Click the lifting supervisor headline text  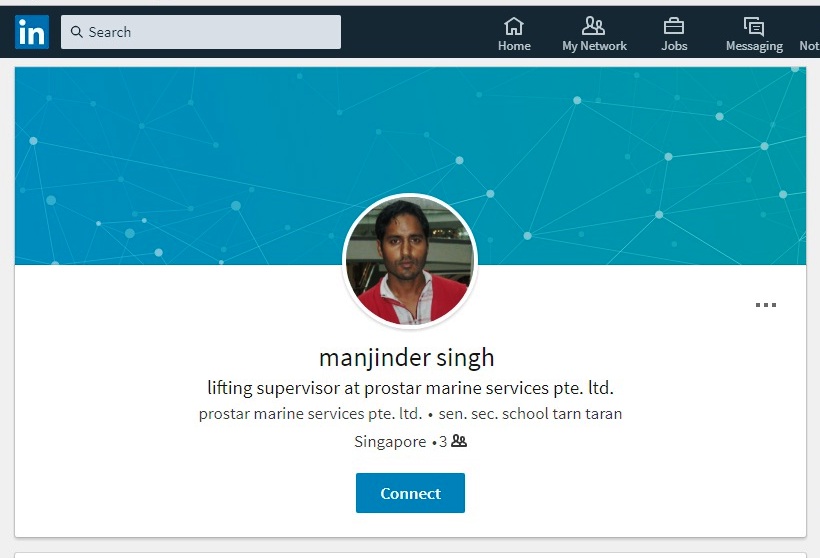click(x=411, y=388)
